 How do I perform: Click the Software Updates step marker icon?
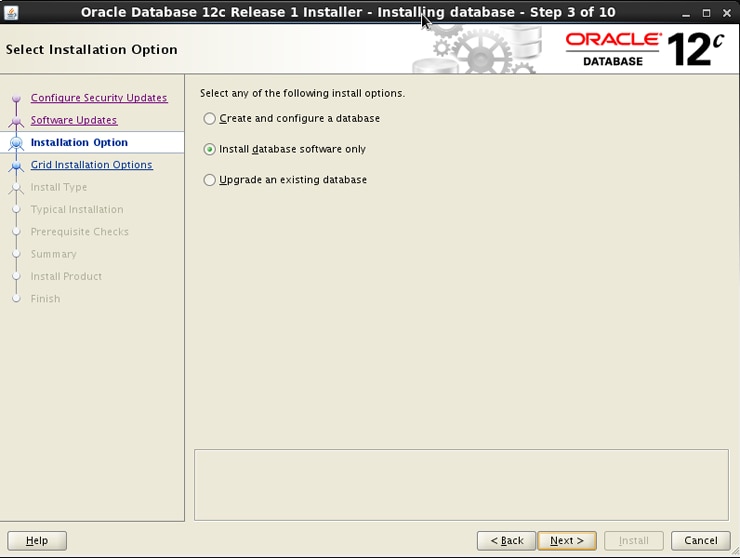(17, 121)
